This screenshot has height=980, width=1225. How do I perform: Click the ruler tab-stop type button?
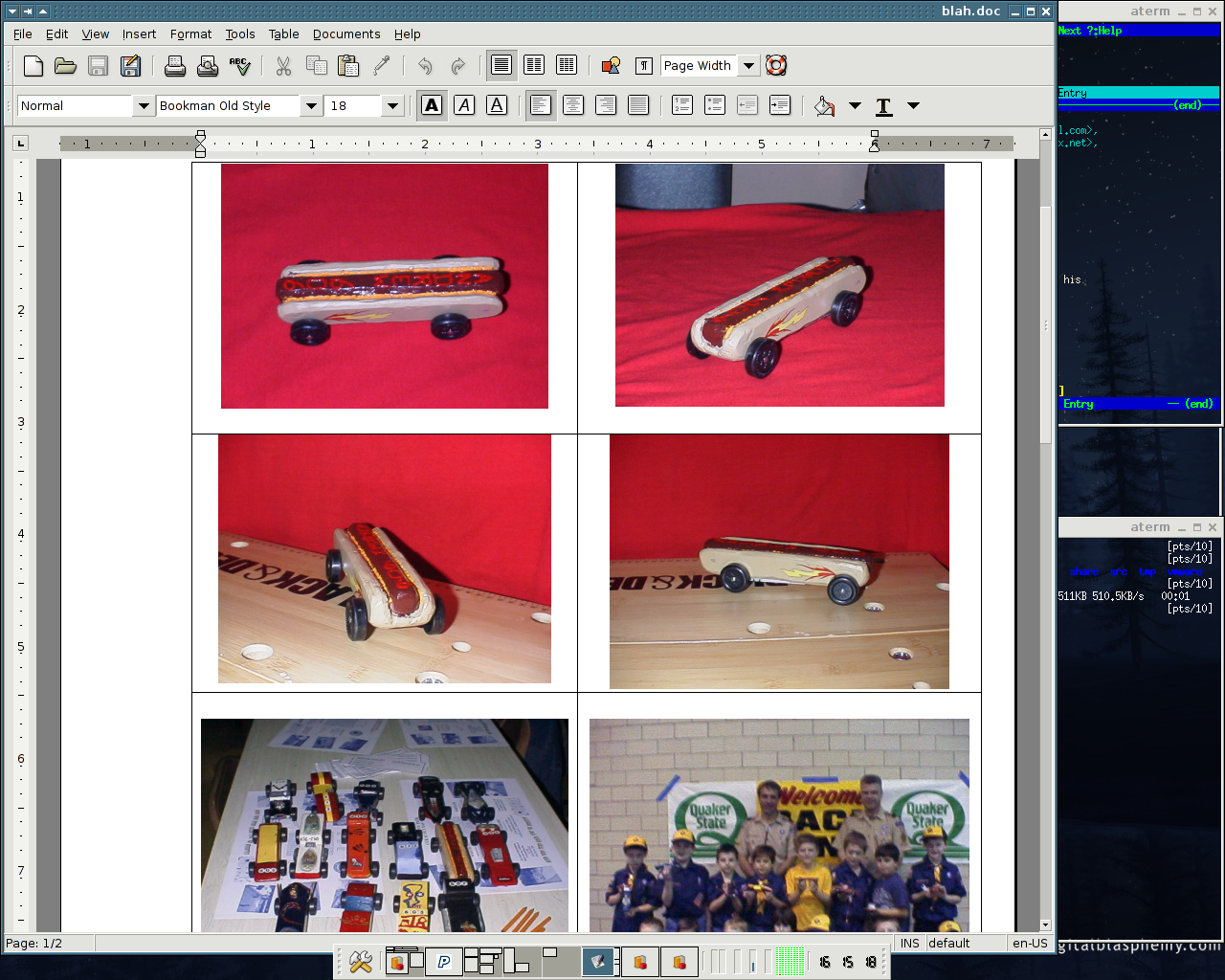coord(20,144)
